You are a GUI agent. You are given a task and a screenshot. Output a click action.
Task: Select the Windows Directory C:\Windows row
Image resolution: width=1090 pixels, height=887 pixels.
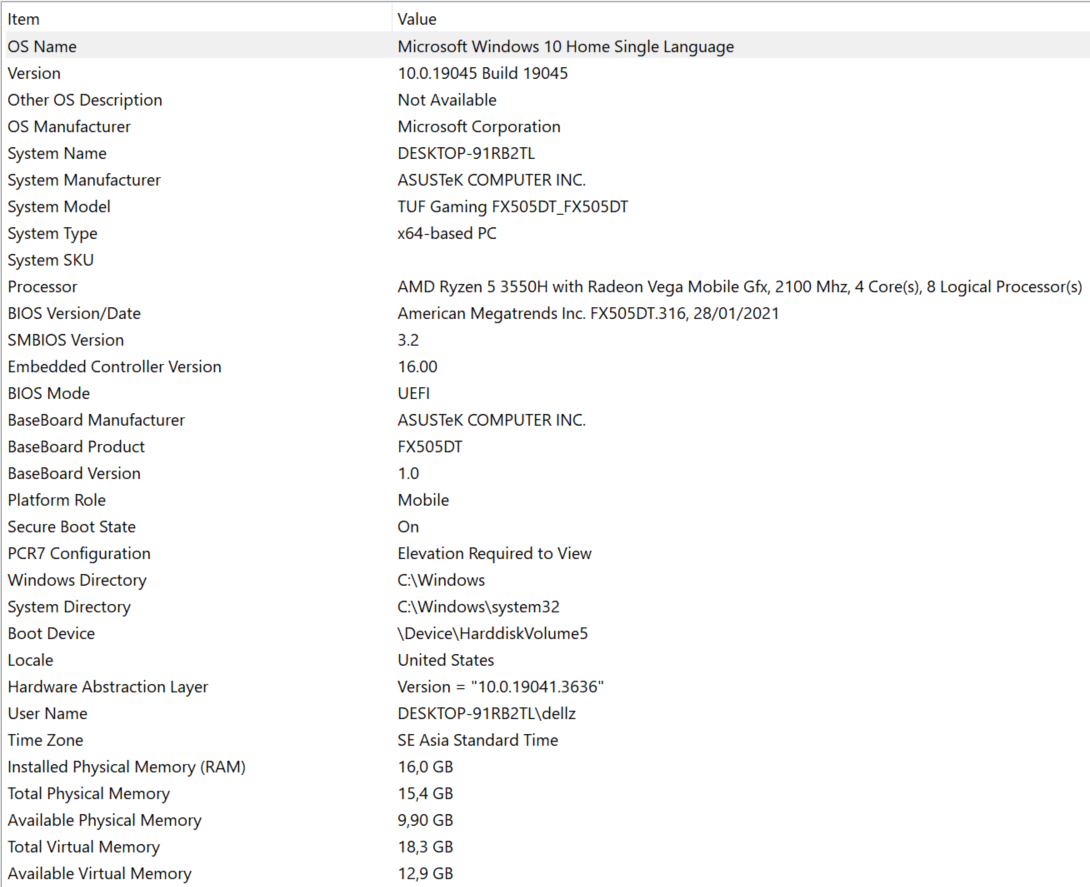(x=200, y=580)
